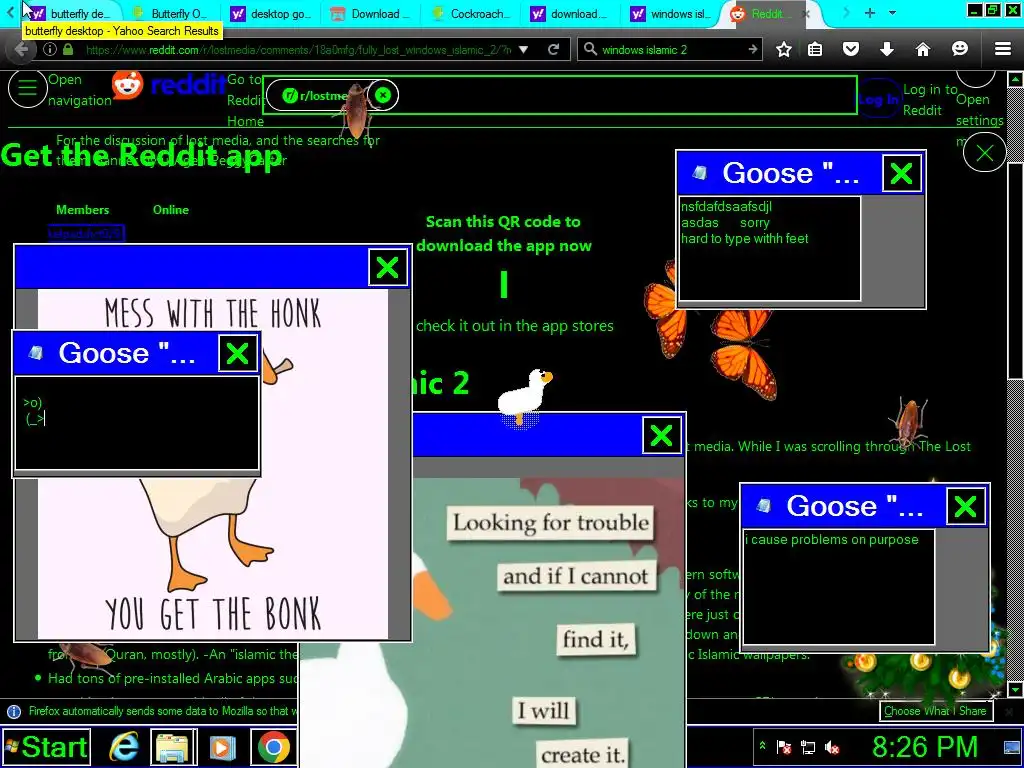Open Windows Explorer folder in taskbar
The width and height of the screenshot is (1024, 768).
click(173, 747)
